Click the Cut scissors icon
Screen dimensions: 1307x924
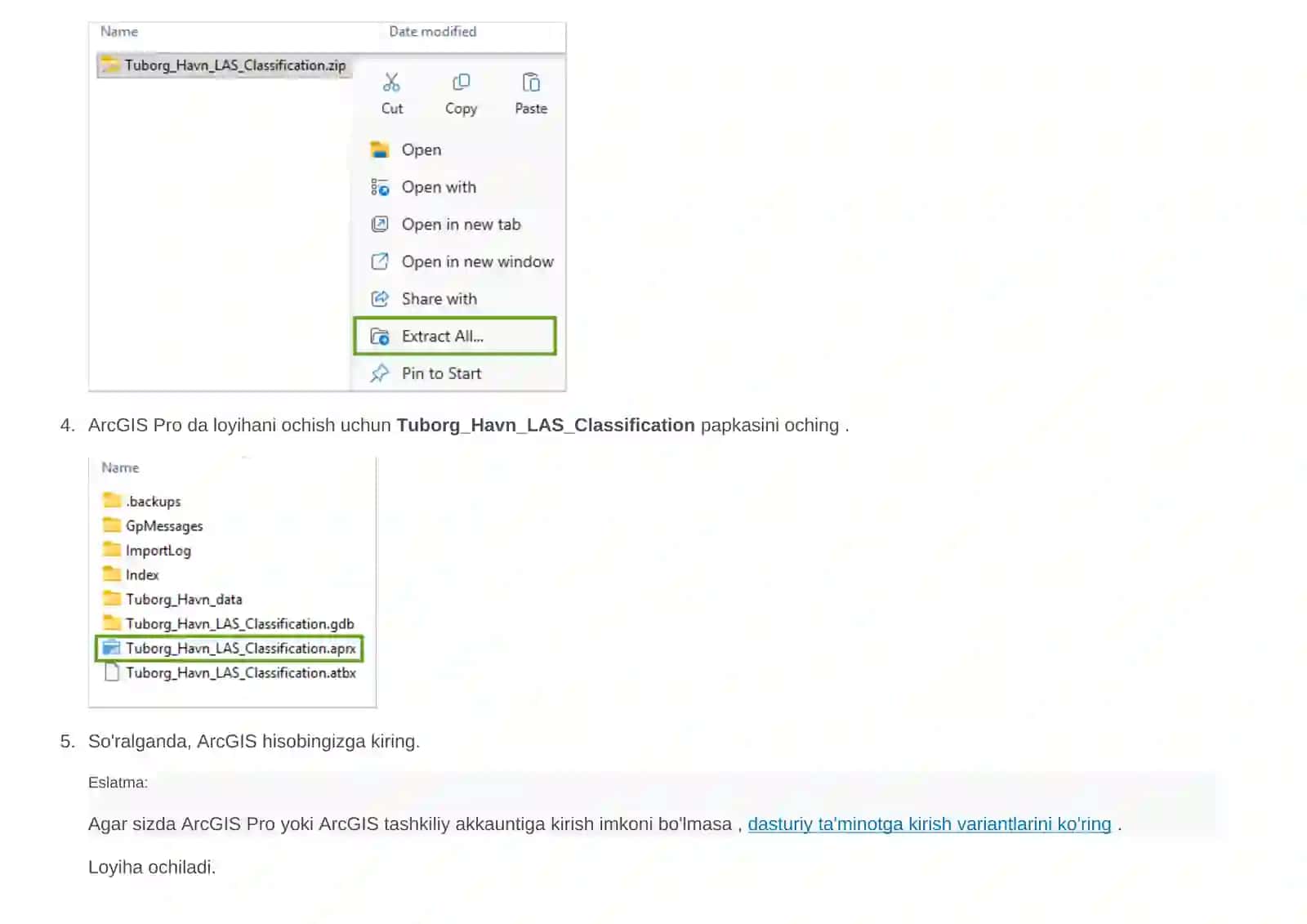[392, 83]
